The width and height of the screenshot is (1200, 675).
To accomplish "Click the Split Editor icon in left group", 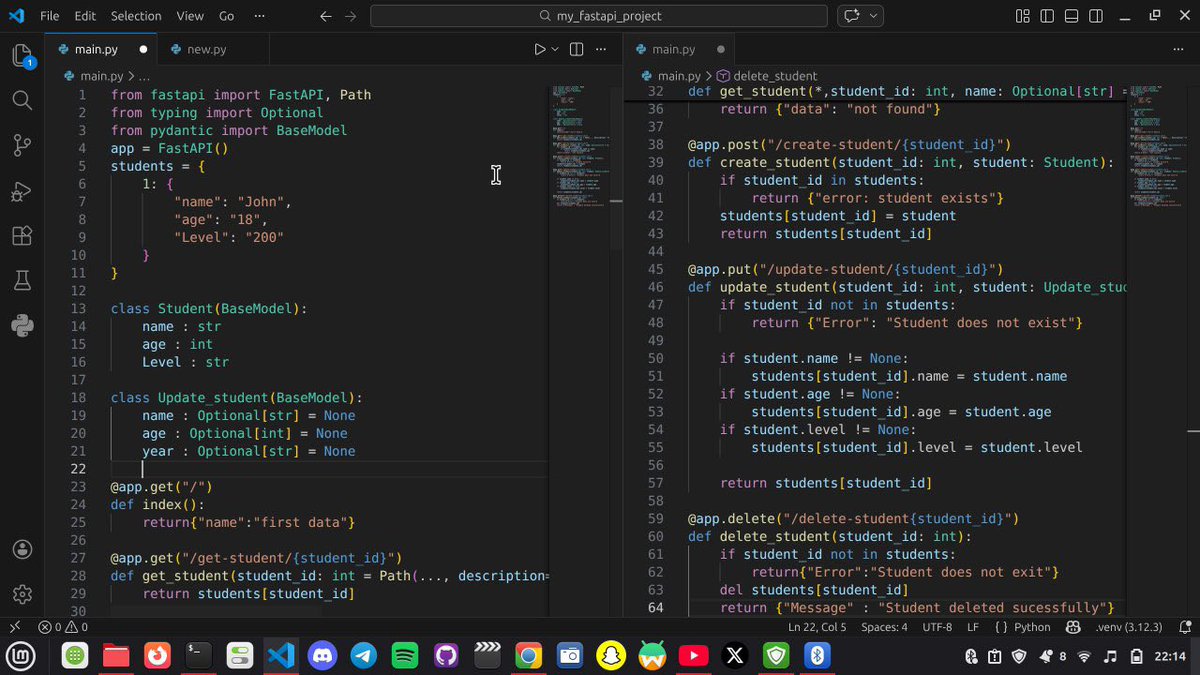I will coord(577,49).
